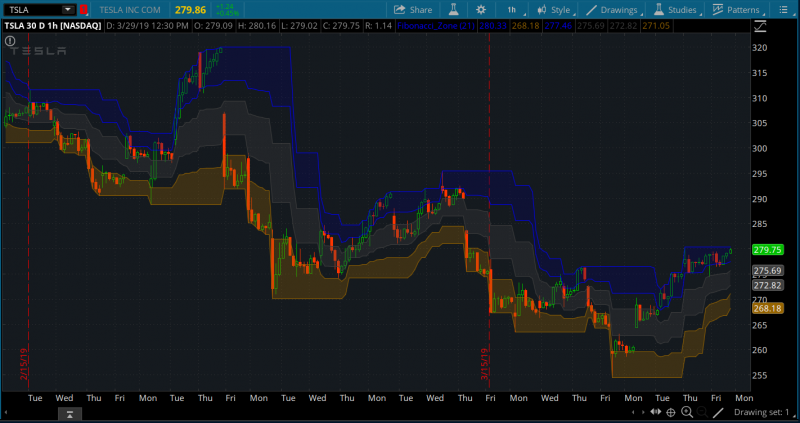Click the chart description info icon
The width and height of the screenshot is (800, 423).
tap(10, 41)
